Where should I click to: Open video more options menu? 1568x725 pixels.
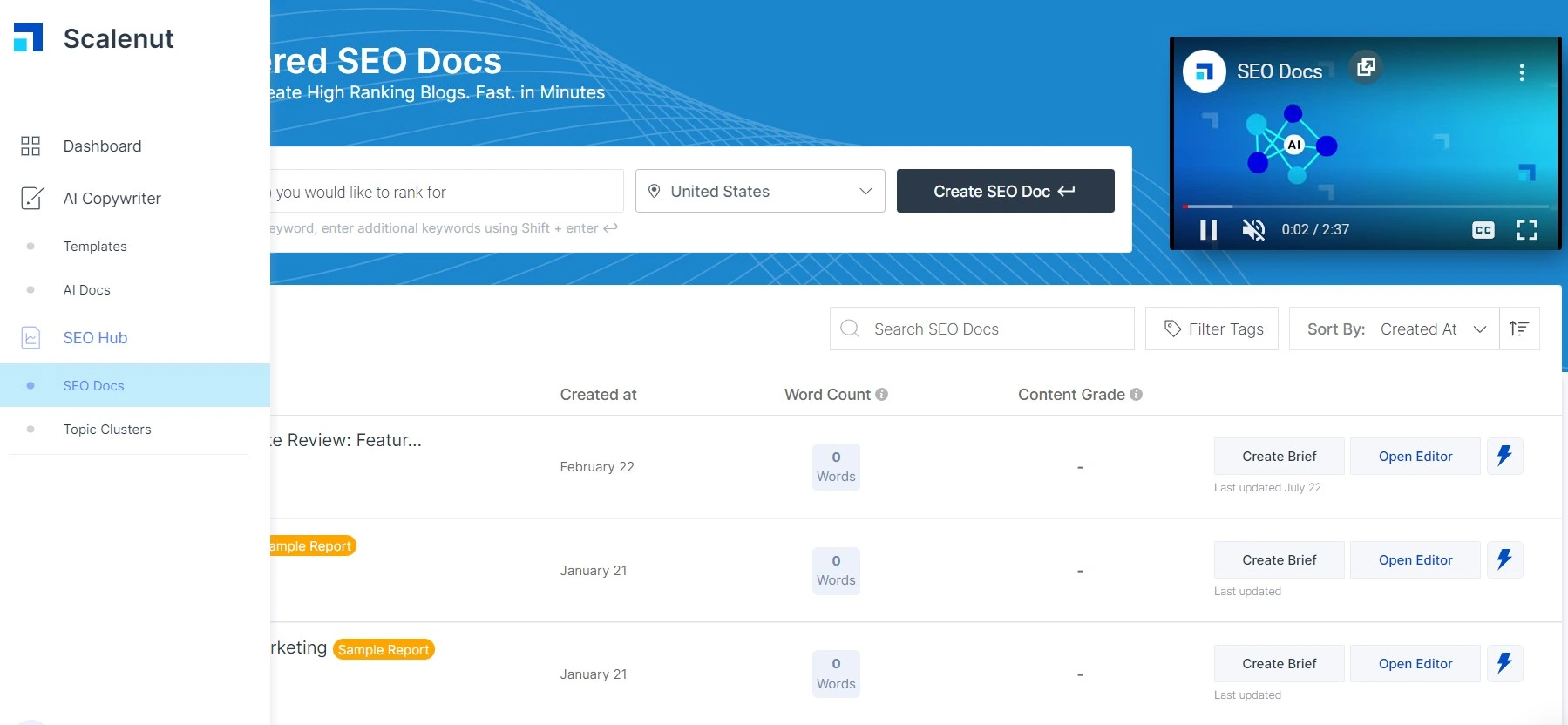tap(1522, 73)
